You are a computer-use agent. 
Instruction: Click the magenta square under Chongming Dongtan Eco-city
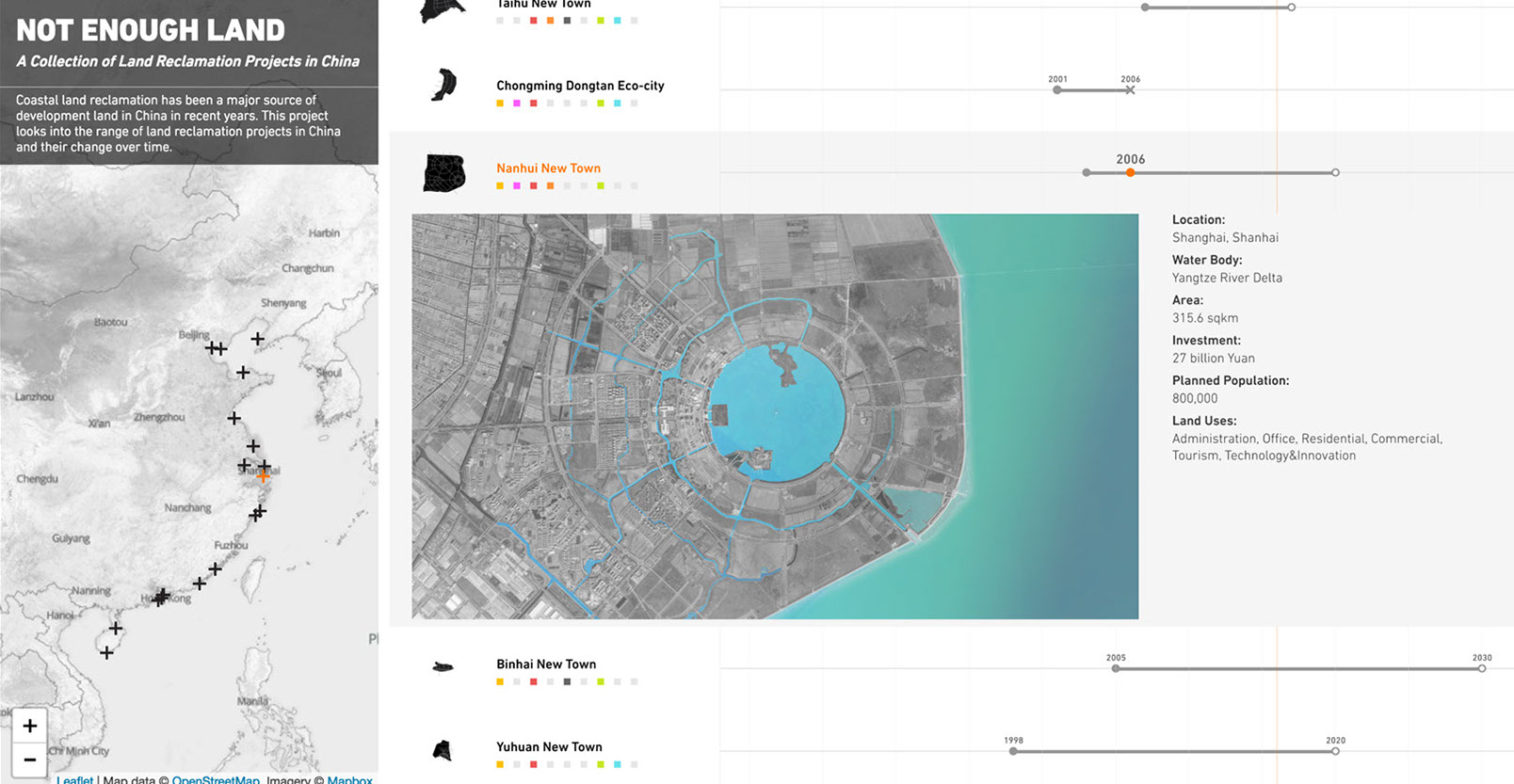517,103
